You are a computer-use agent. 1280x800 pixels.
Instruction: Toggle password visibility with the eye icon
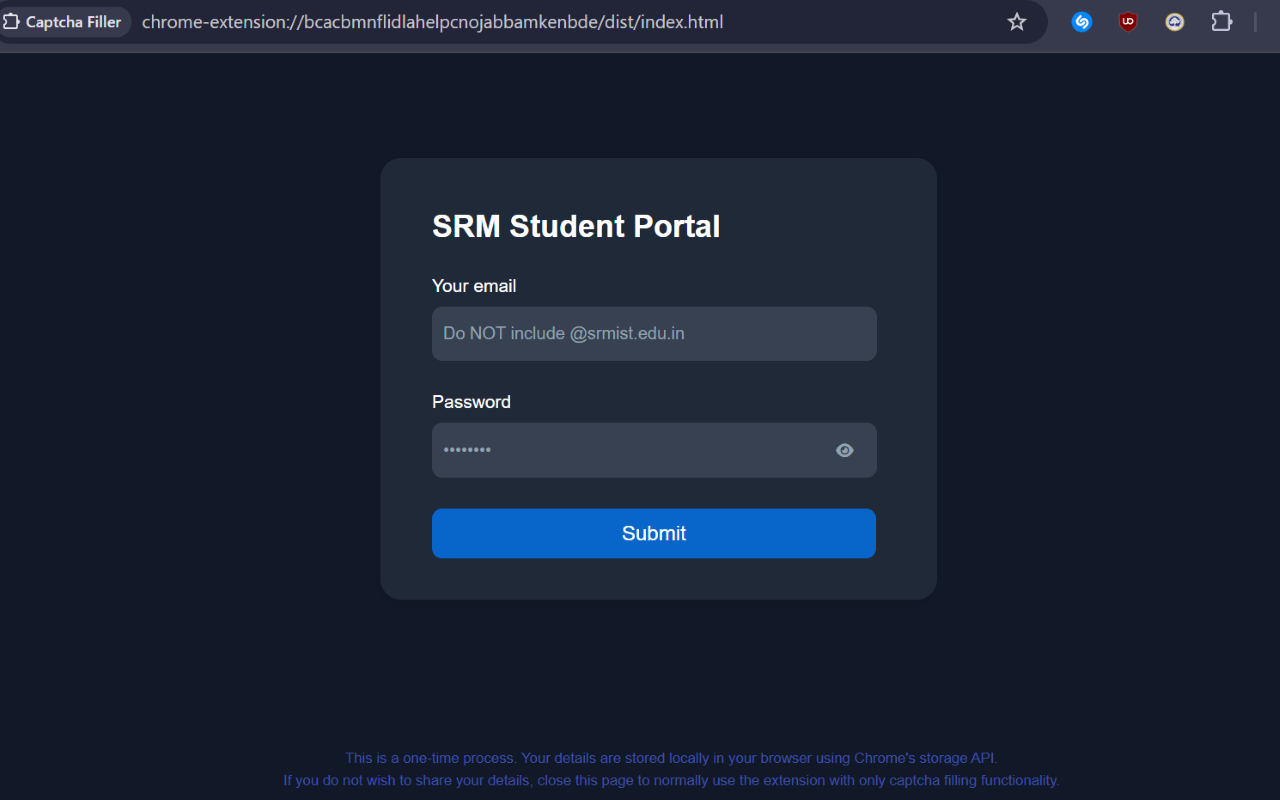845,451
